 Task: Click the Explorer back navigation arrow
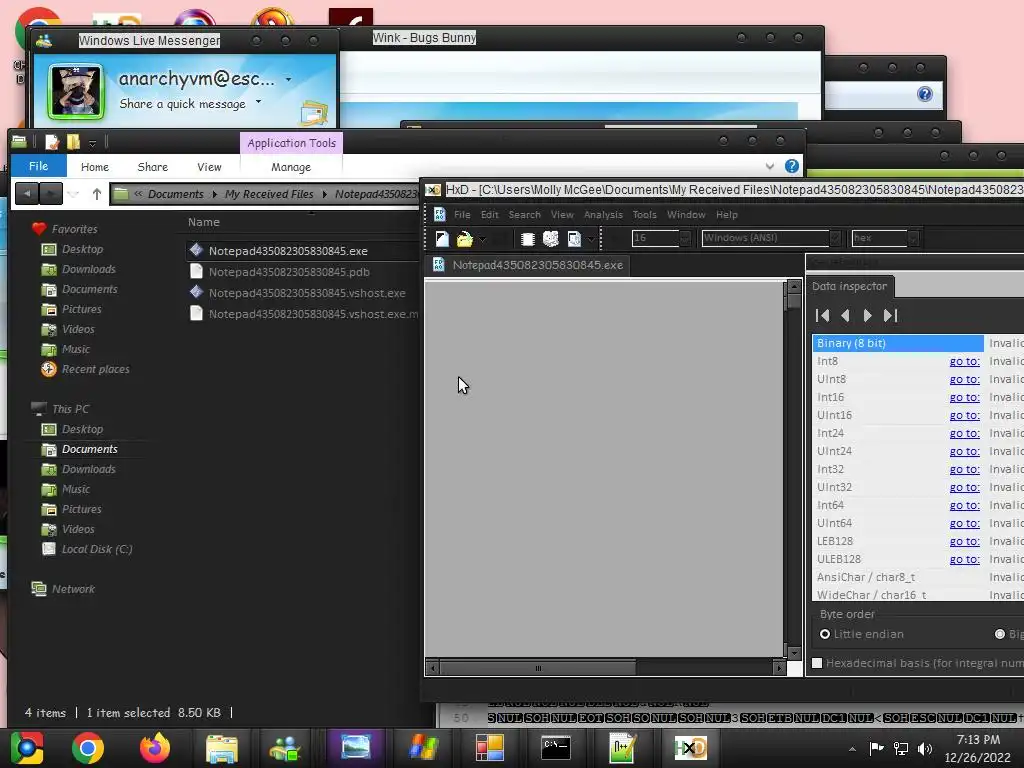tap(27, 193)
